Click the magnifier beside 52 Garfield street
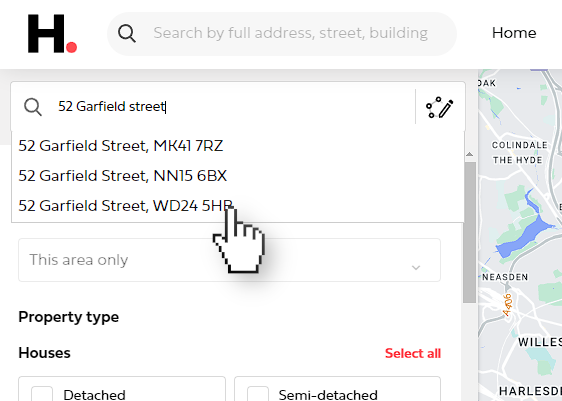The image size is (562, 401). pos(33,107)
